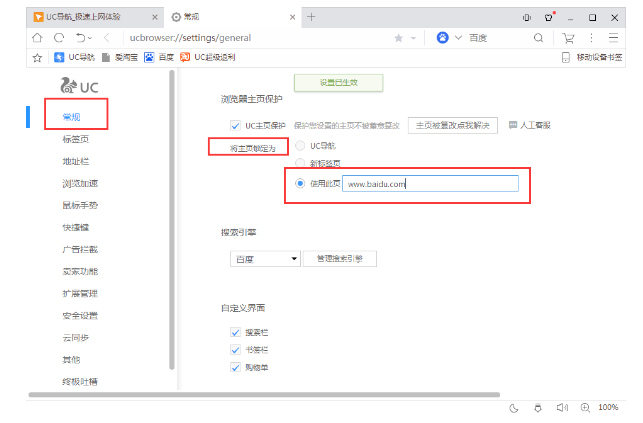Click the undo-close-tab arrow icon
Viewport: 643px width, 423px height.
(80, 38)
